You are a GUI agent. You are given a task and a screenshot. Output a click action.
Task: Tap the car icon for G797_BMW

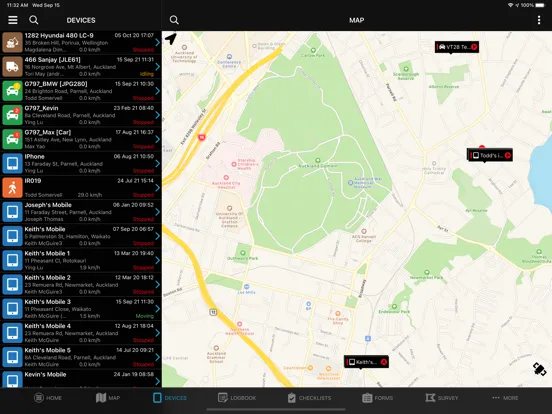pyautogui.click(x=12, y=91)
